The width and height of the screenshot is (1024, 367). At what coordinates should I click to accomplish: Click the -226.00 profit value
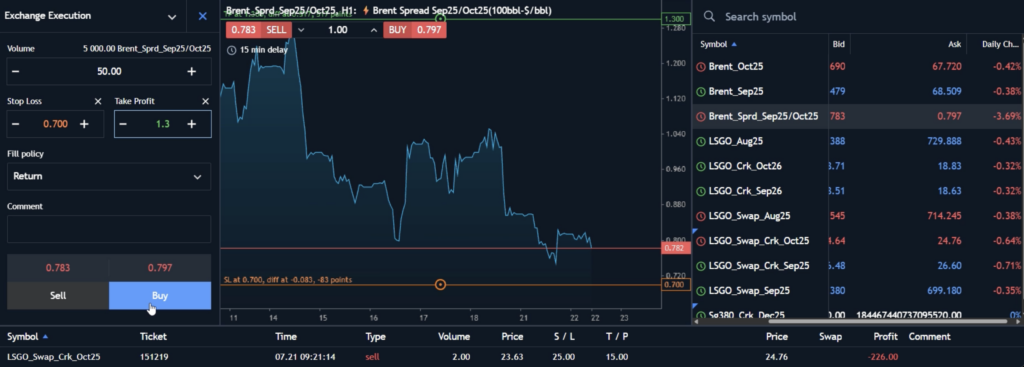coord(884,357)
